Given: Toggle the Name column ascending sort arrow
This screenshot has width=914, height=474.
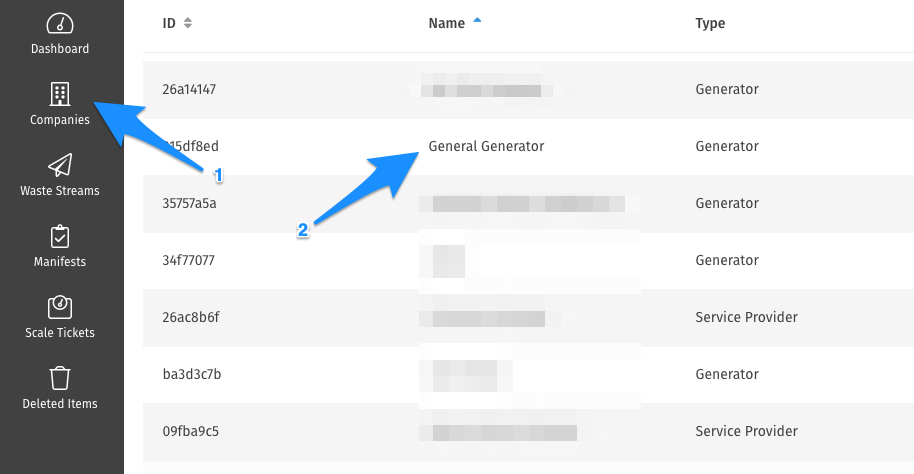Looking at the screenshot, I should tap(477, 20).
